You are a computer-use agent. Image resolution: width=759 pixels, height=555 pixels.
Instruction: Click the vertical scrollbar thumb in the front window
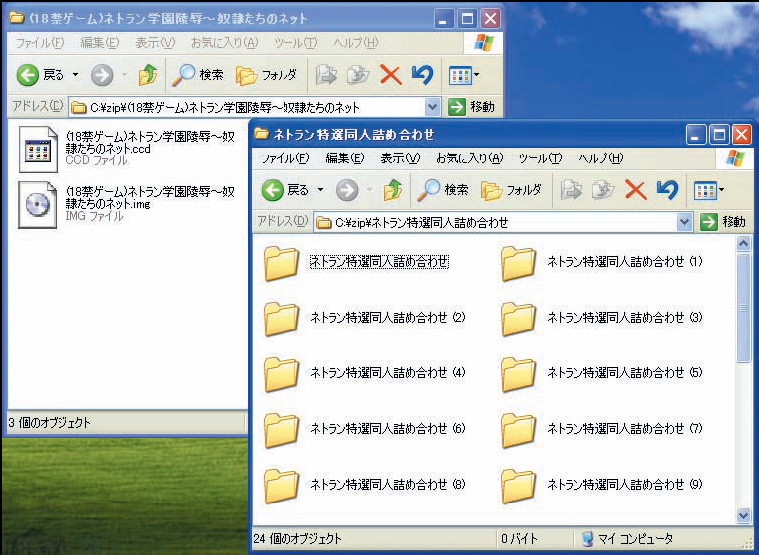pyautogui.click(x=744, y=307)
